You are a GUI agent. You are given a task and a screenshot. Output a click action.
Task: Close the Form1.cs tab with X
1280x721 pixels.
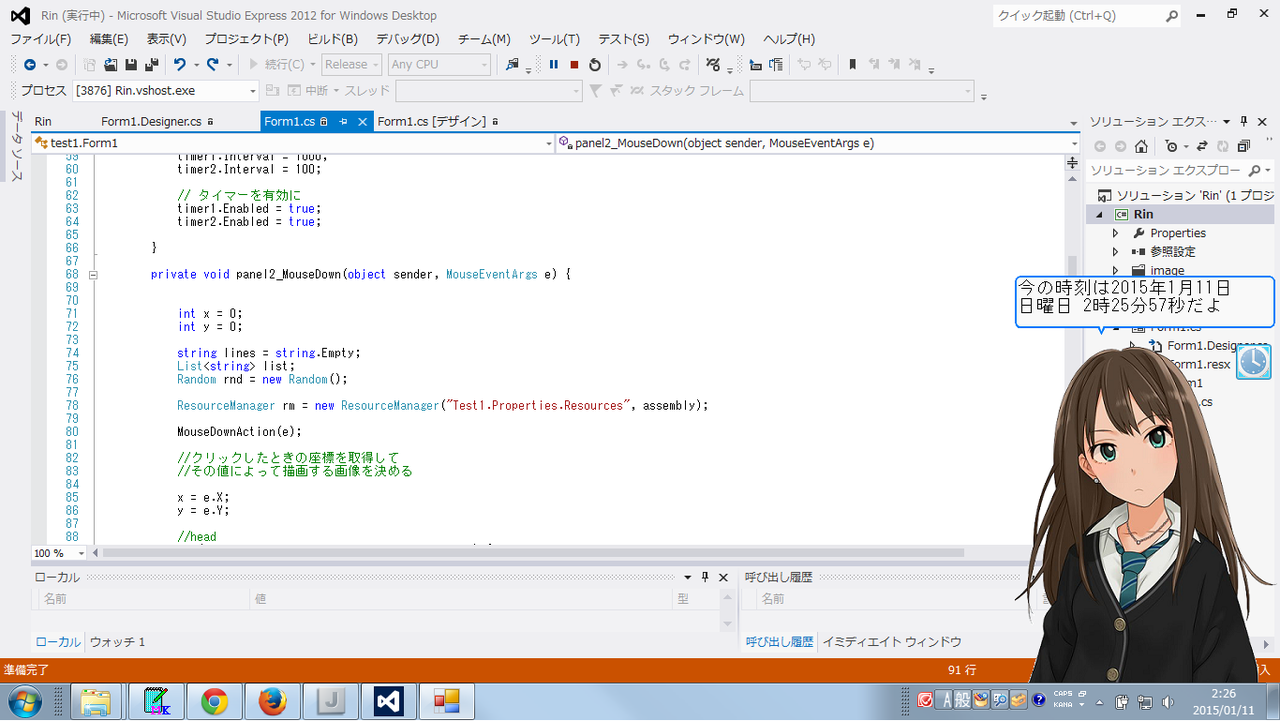[x=362, y=121]
